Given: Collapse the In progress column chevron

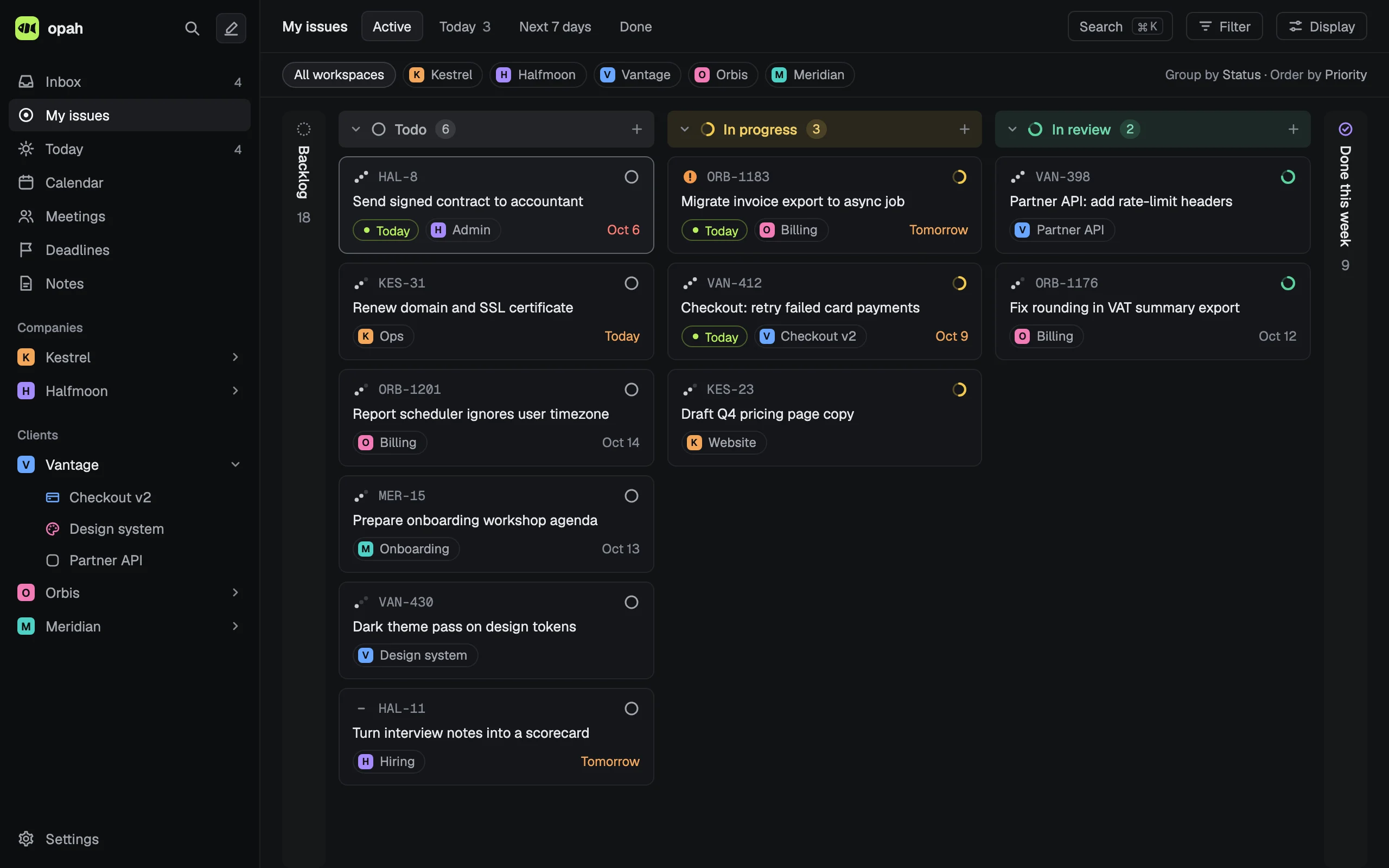Looking at the screenshot, I should (x=684, y=129).
